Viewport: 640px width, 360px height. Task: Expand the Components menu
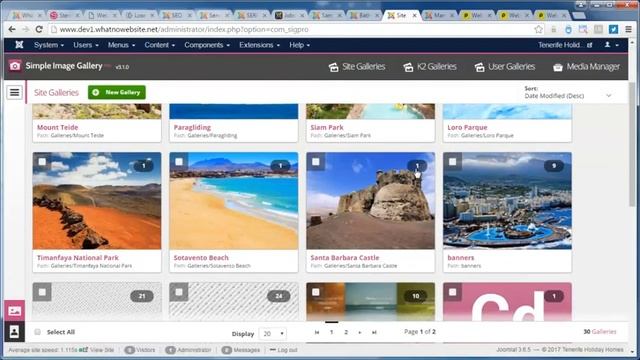(x=207, y=45)
